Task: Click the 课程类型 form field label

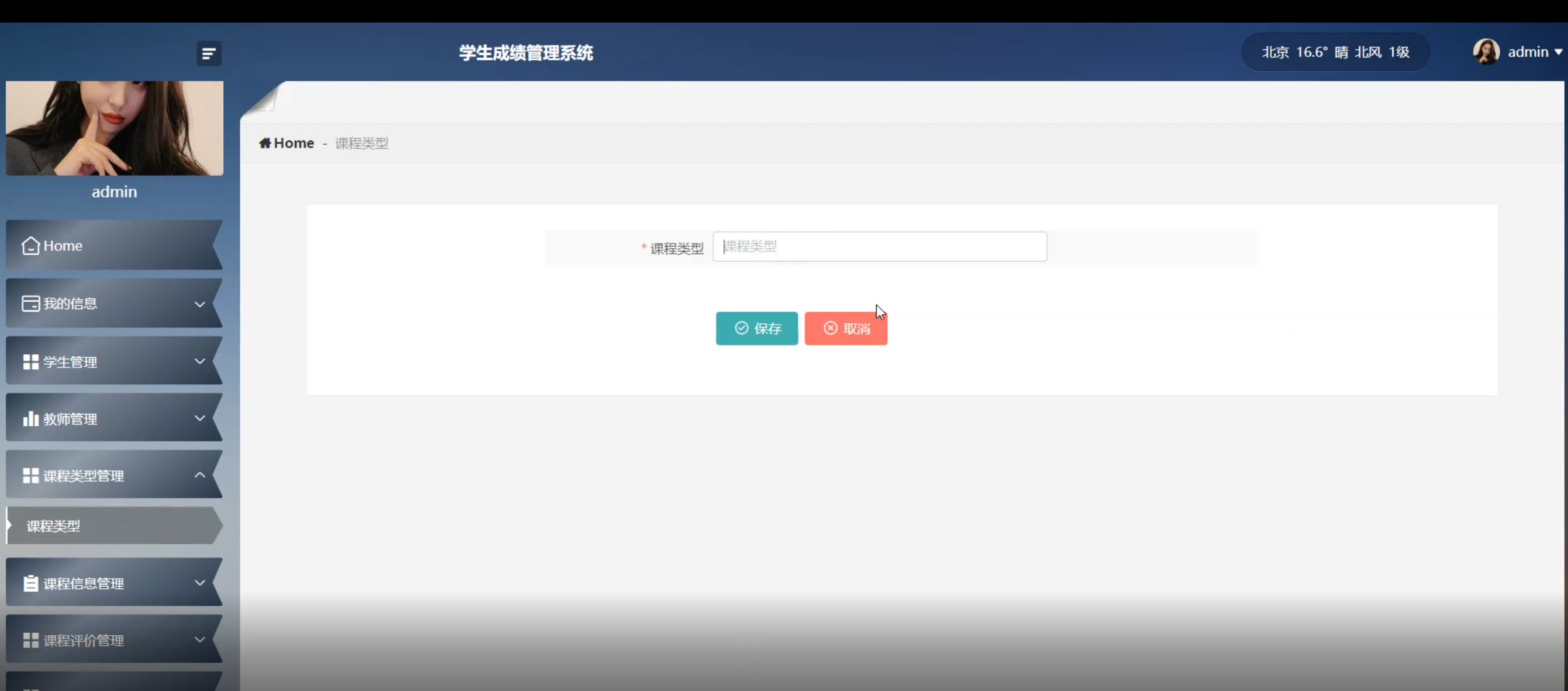Action: click(x=677, y=249)
